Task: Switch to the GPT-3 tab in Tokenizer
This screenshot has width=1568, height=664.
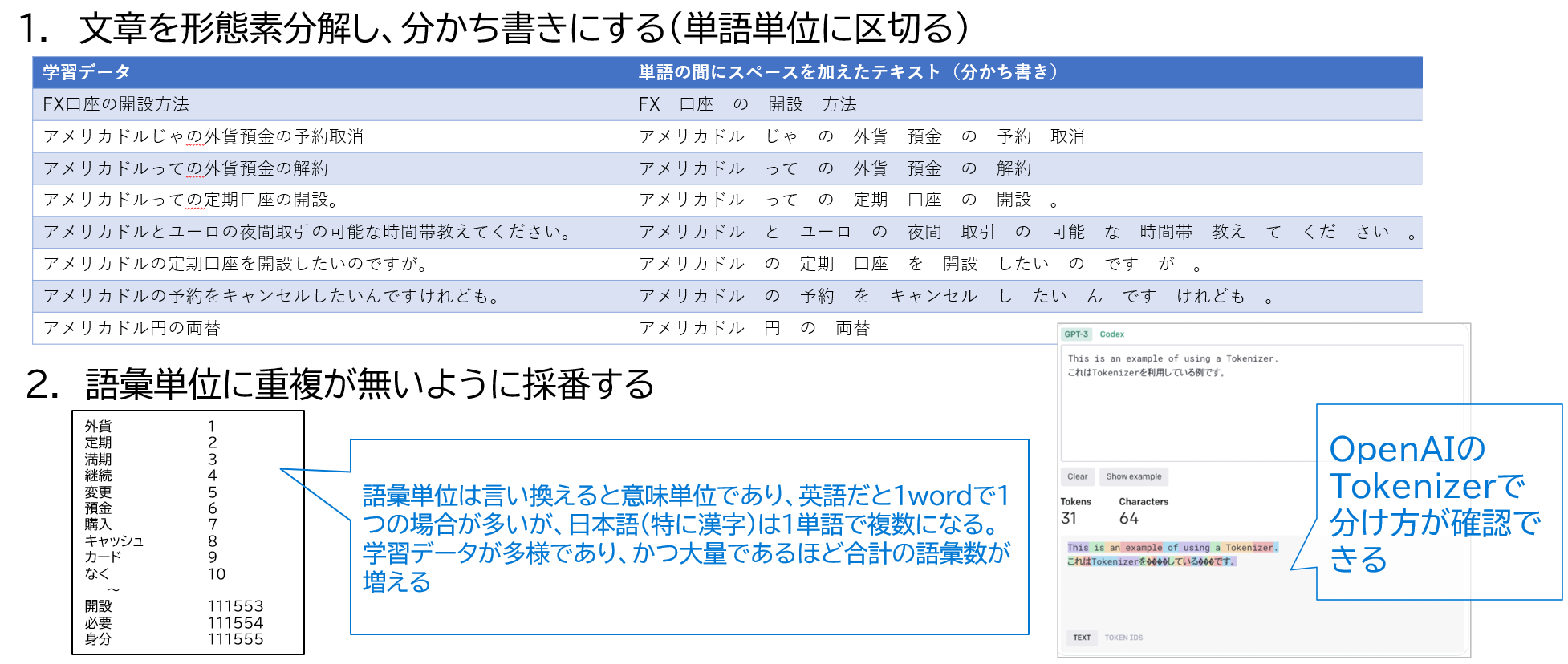Action: (x=1076, y=334)
